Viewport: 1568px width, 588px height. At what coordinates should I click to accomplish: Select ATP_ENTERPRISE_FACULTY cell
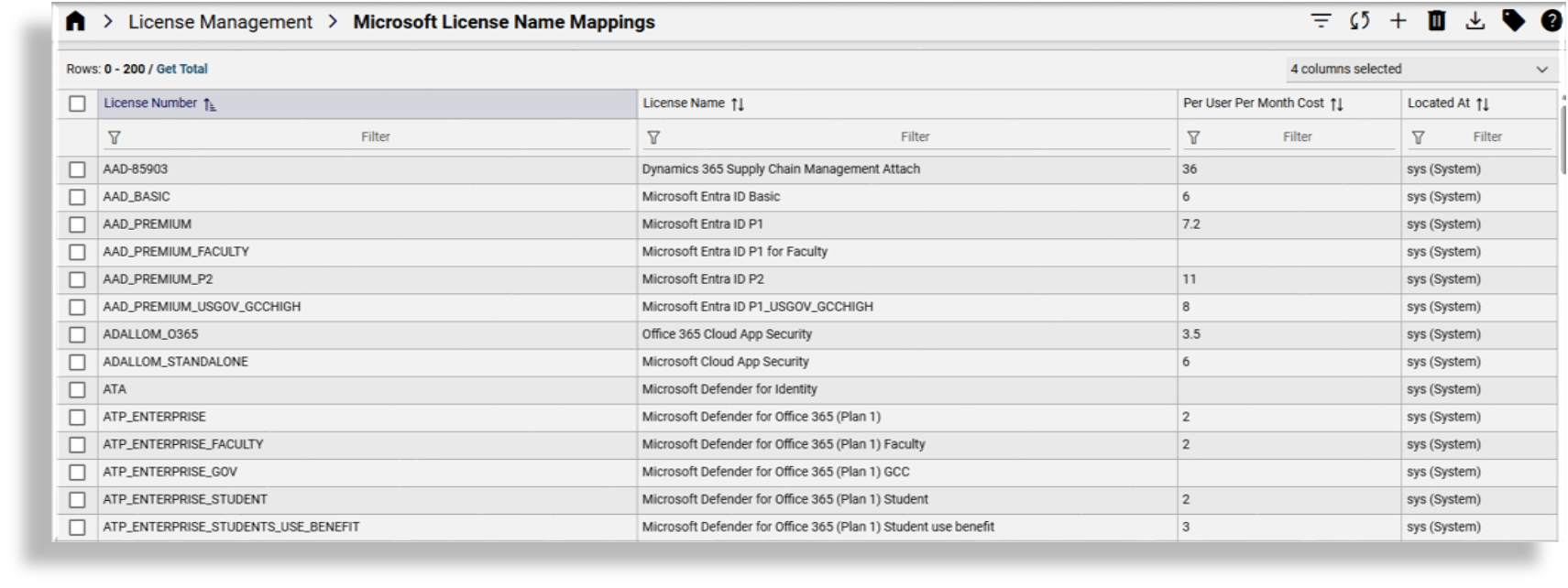[x=367, y=444]
